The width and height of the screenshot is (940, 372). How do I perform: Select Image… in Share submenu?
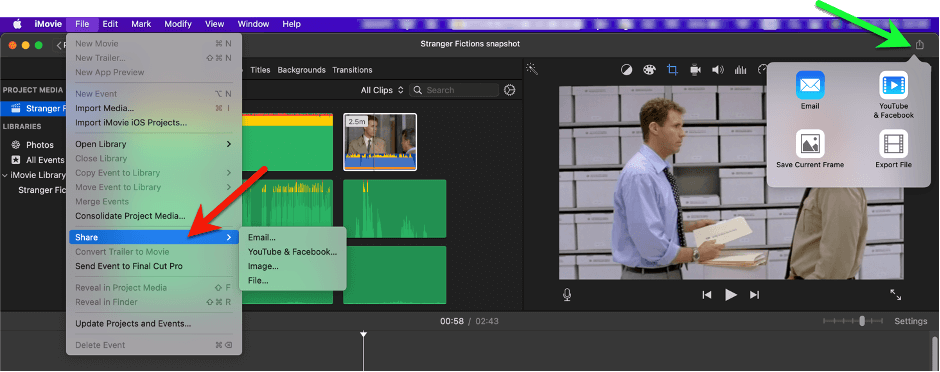[293, 266]
